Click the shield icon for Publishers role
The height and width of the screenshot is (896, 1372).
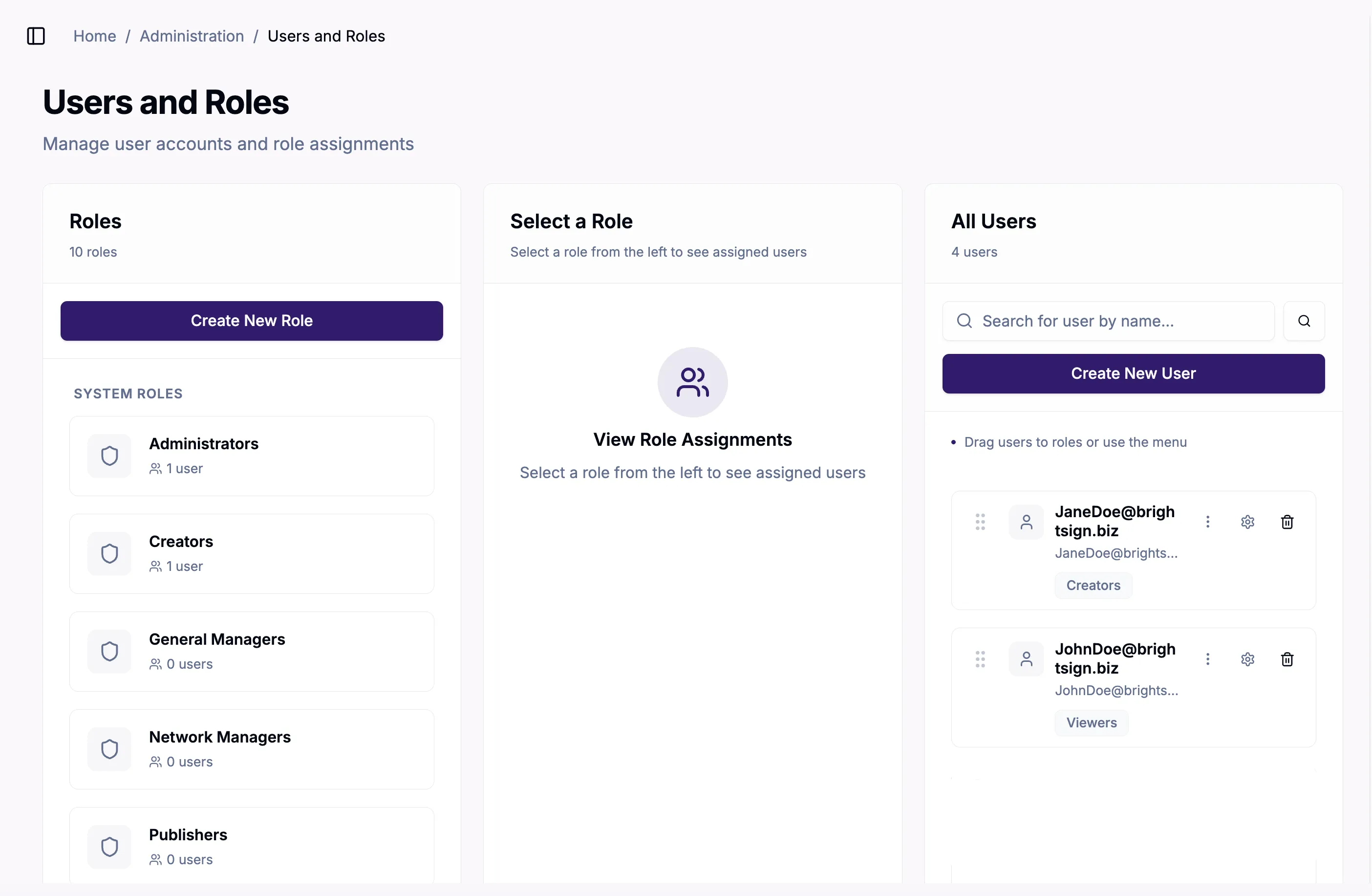click(109, 847)
